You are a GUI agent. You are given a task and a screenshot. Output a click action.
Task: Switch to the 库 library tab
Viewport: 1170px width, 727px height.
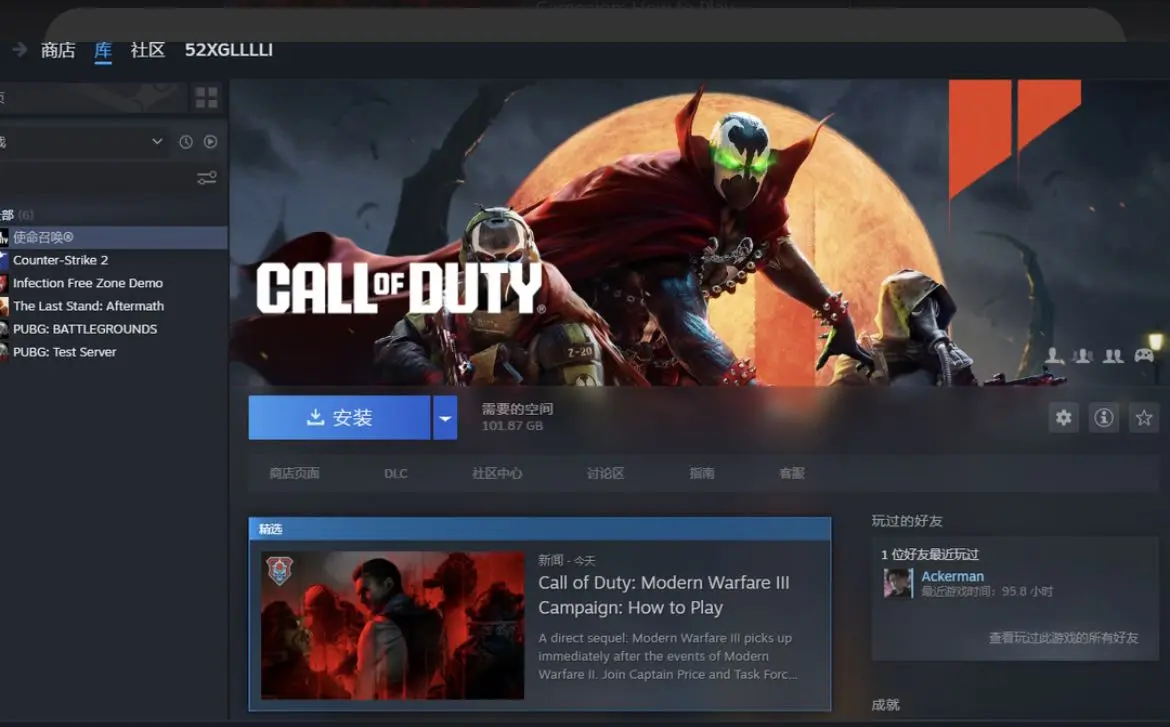103,50
